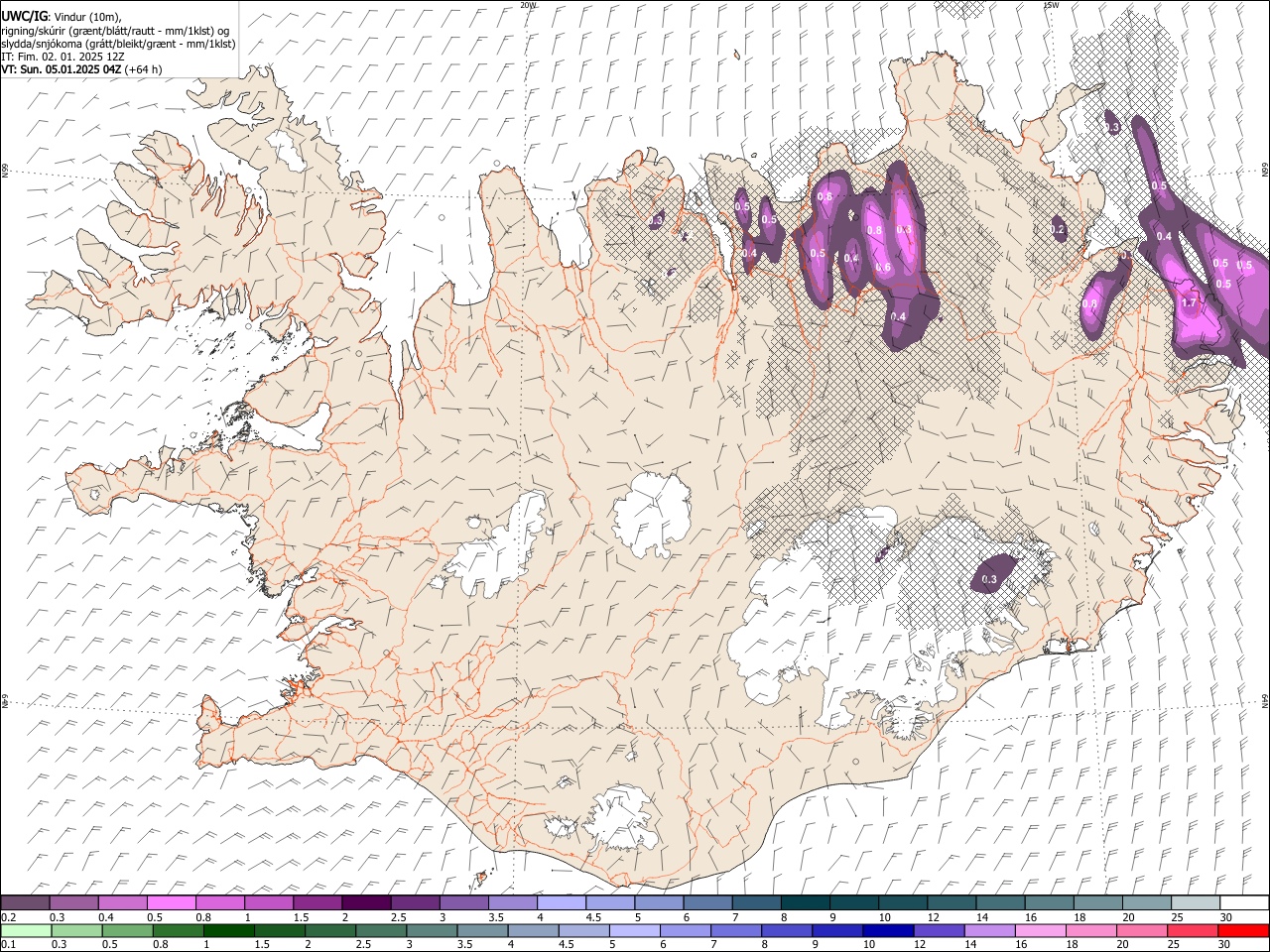Image resolution: width=1270 pixels, height=952 pixels.
Task: Pick upper scale swatch between 1 and 1.5
Action: coord(269,903)
